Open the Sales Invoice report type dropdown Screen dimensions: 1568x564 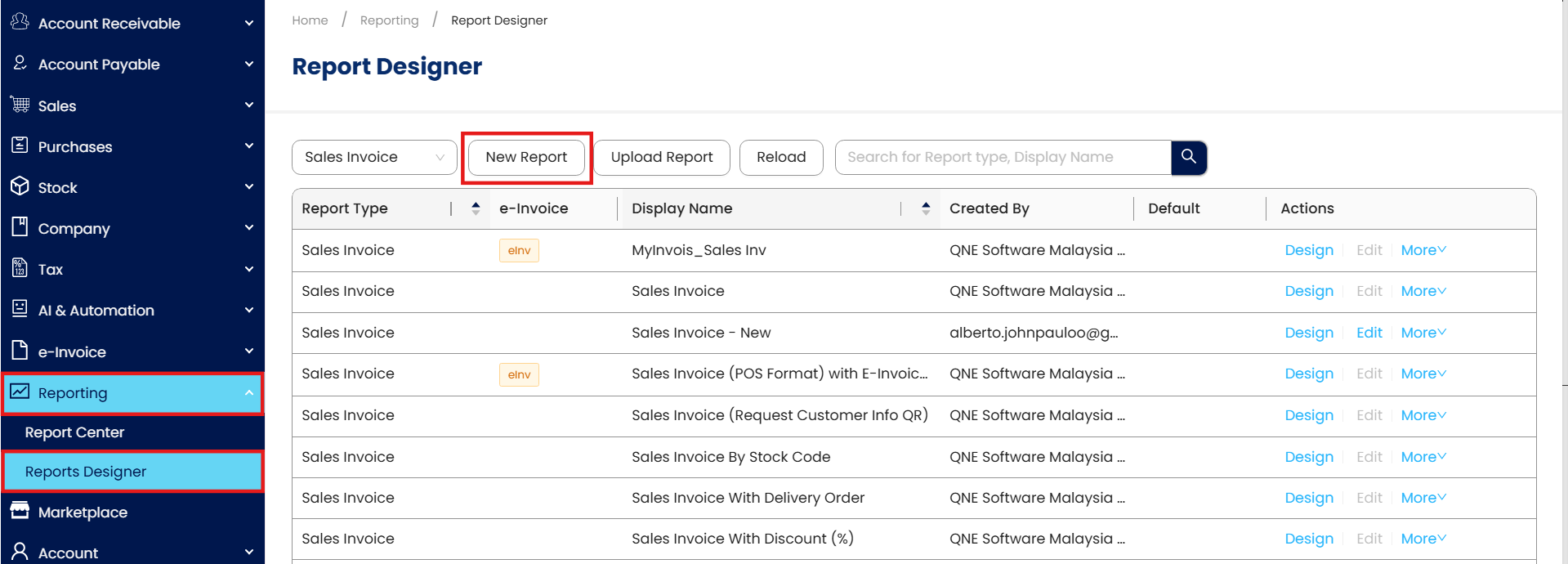point(374,157)
